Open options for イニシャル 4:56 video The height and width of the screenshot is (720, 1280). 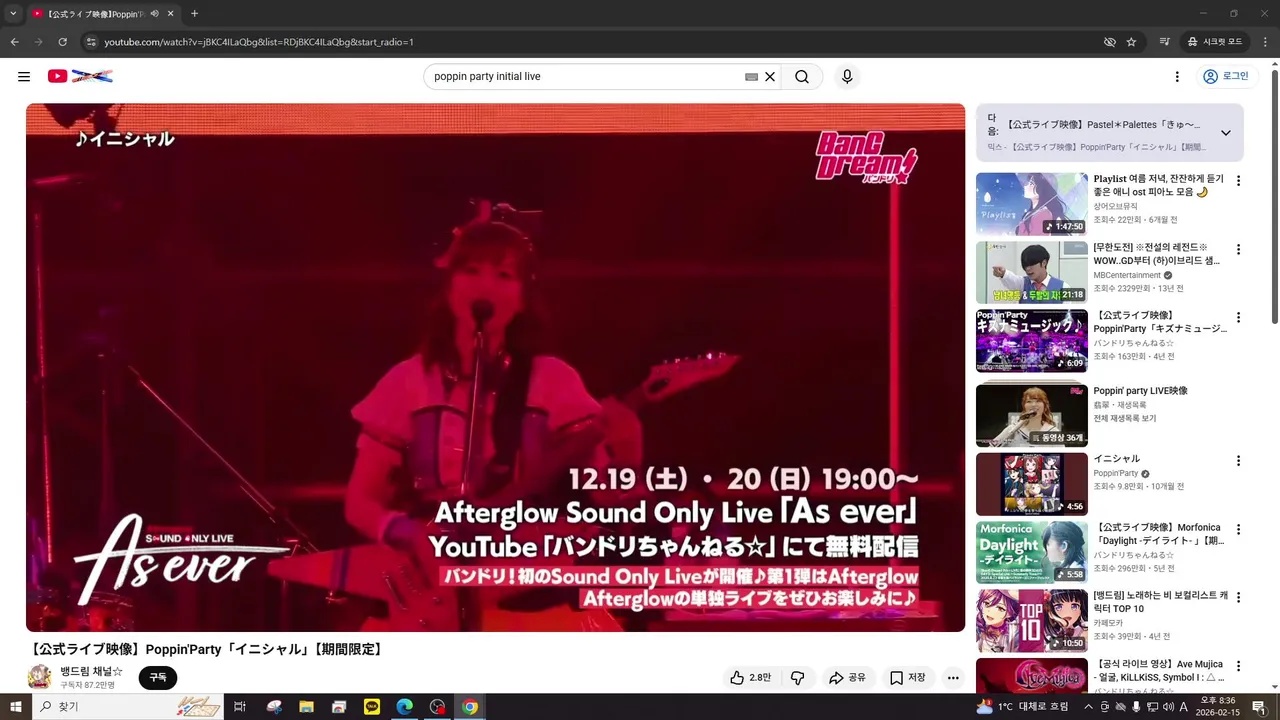click(1238, 461)
